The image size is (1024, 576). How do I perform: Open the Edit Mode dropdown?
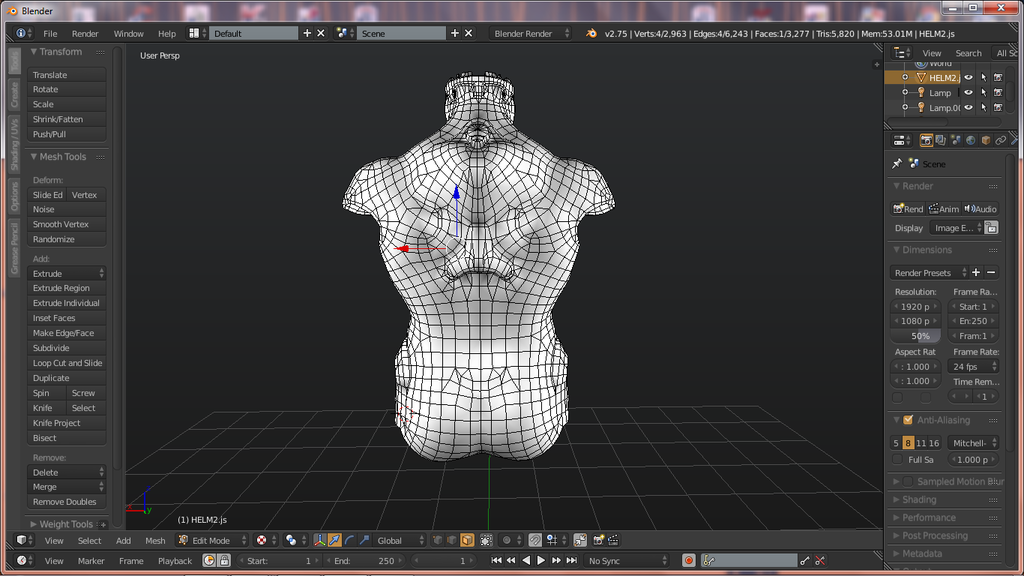[211, 541]
